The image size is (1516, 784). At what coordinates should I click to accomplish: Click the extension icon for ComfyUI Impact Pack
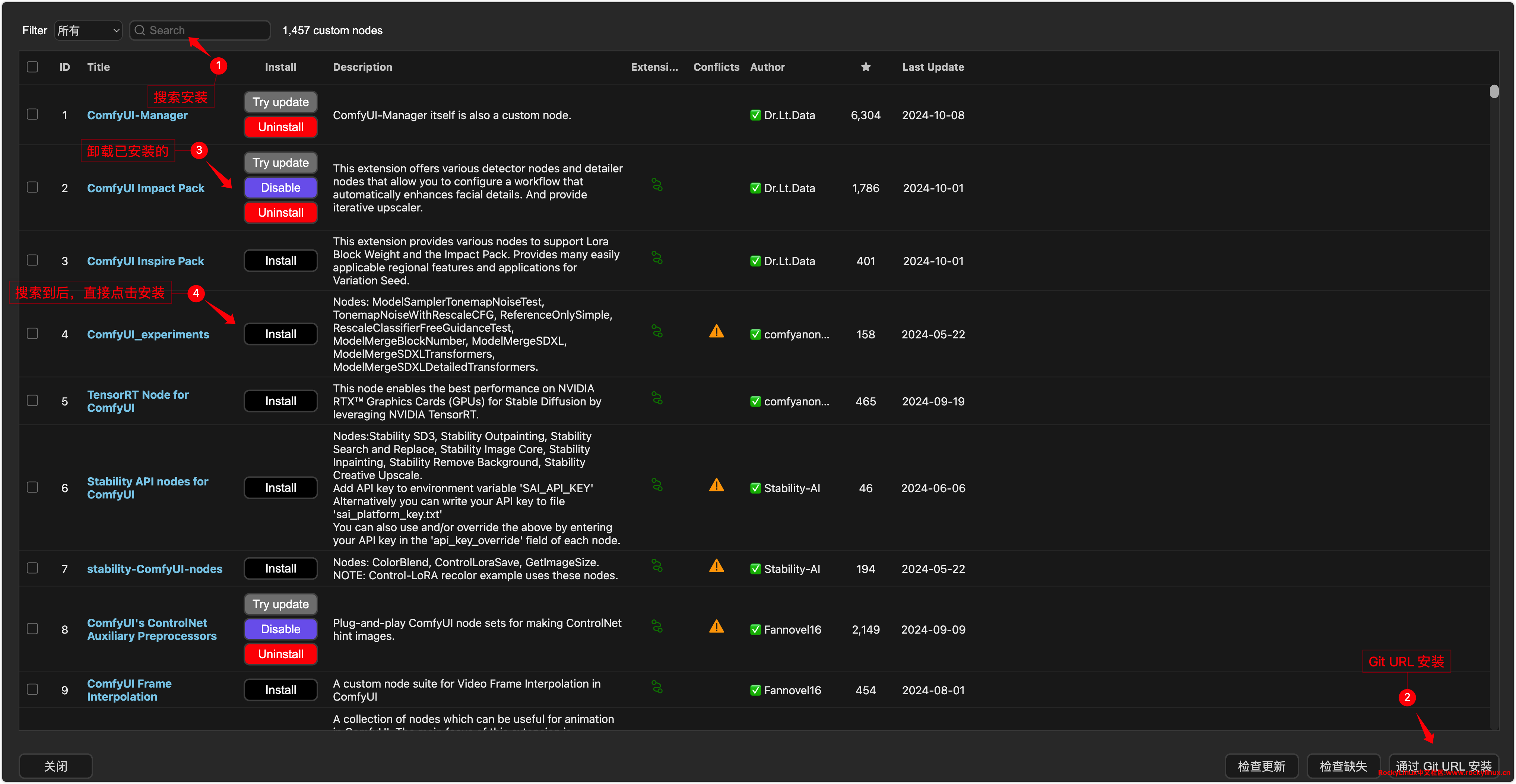pyautogui.click(x=657, y=185)
